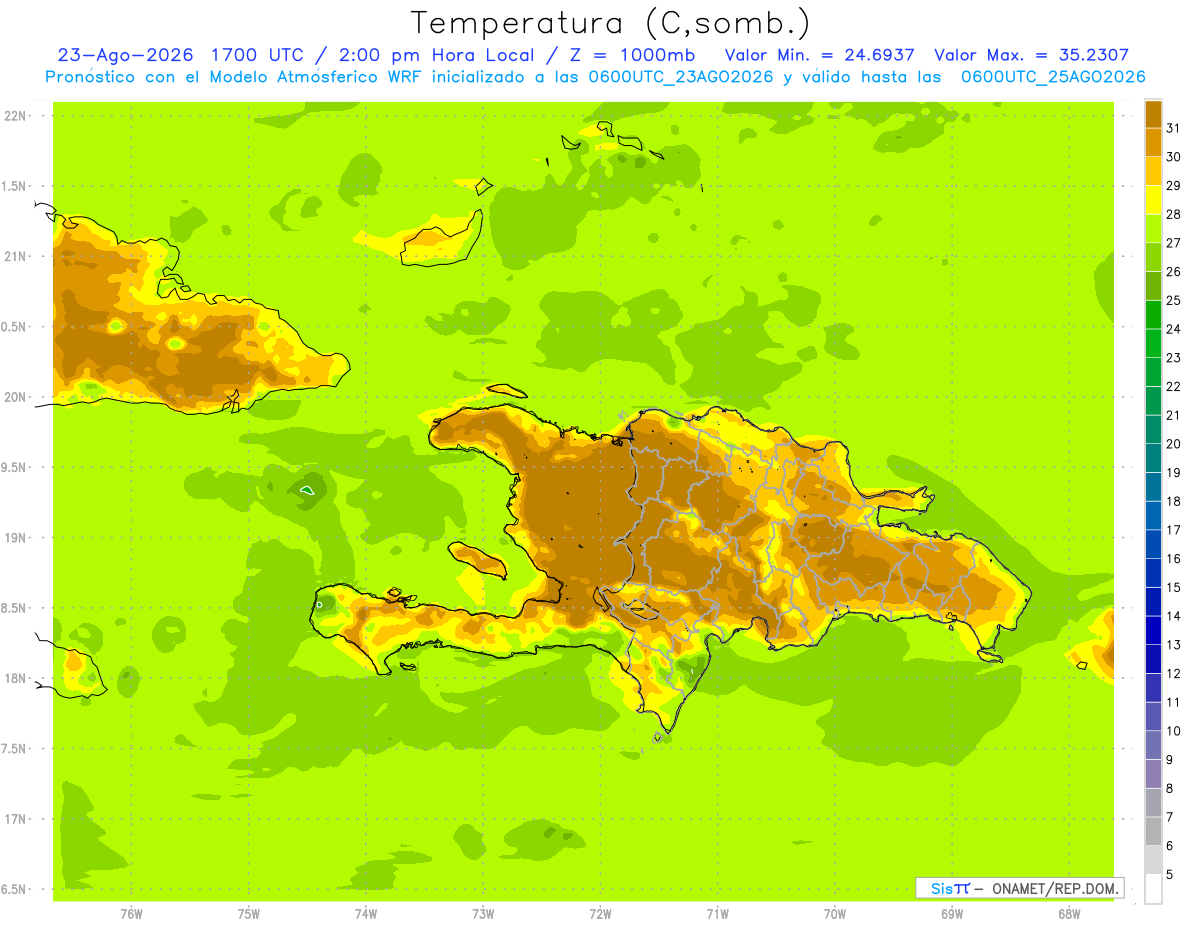Click the '18N' latitude label
Image resolution: width=1200 pixels, height=927 pixels.
click(x=16, y=679)
